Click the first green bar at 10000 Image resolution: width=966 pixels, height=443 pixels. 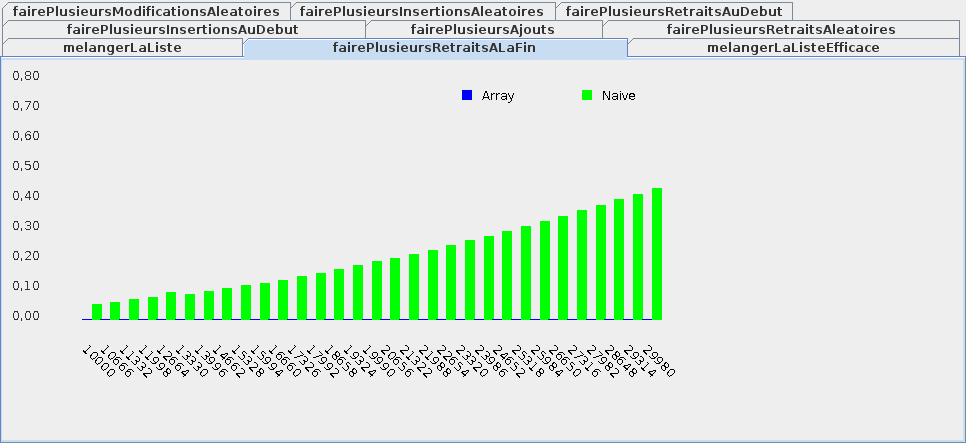pyautogui.click(x=97, y=312)
